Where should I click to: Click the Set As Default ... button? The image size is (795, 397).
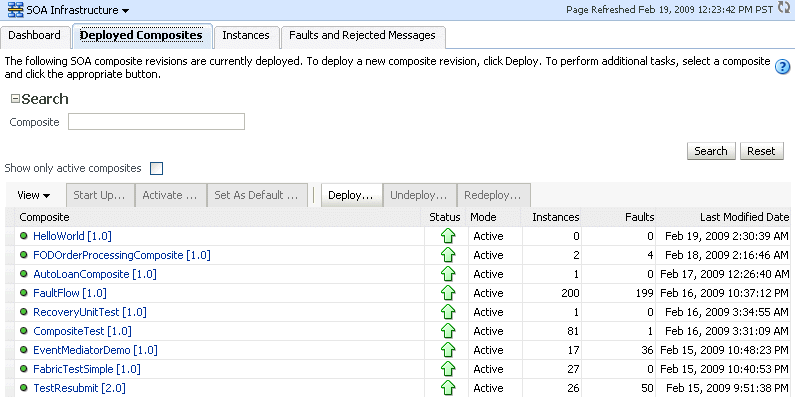[x=257, y=195]
